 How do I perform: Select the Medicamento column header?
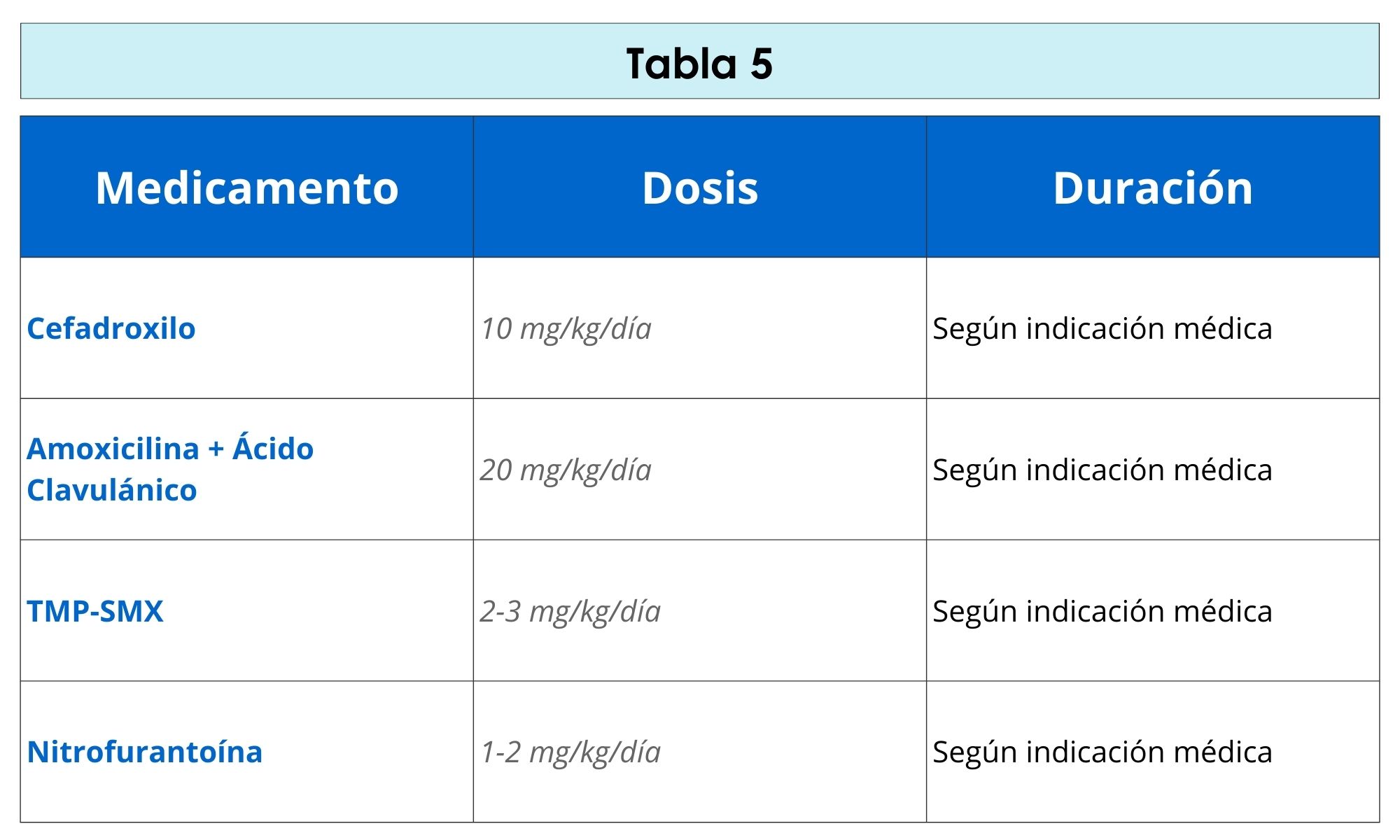pos(246,188)
